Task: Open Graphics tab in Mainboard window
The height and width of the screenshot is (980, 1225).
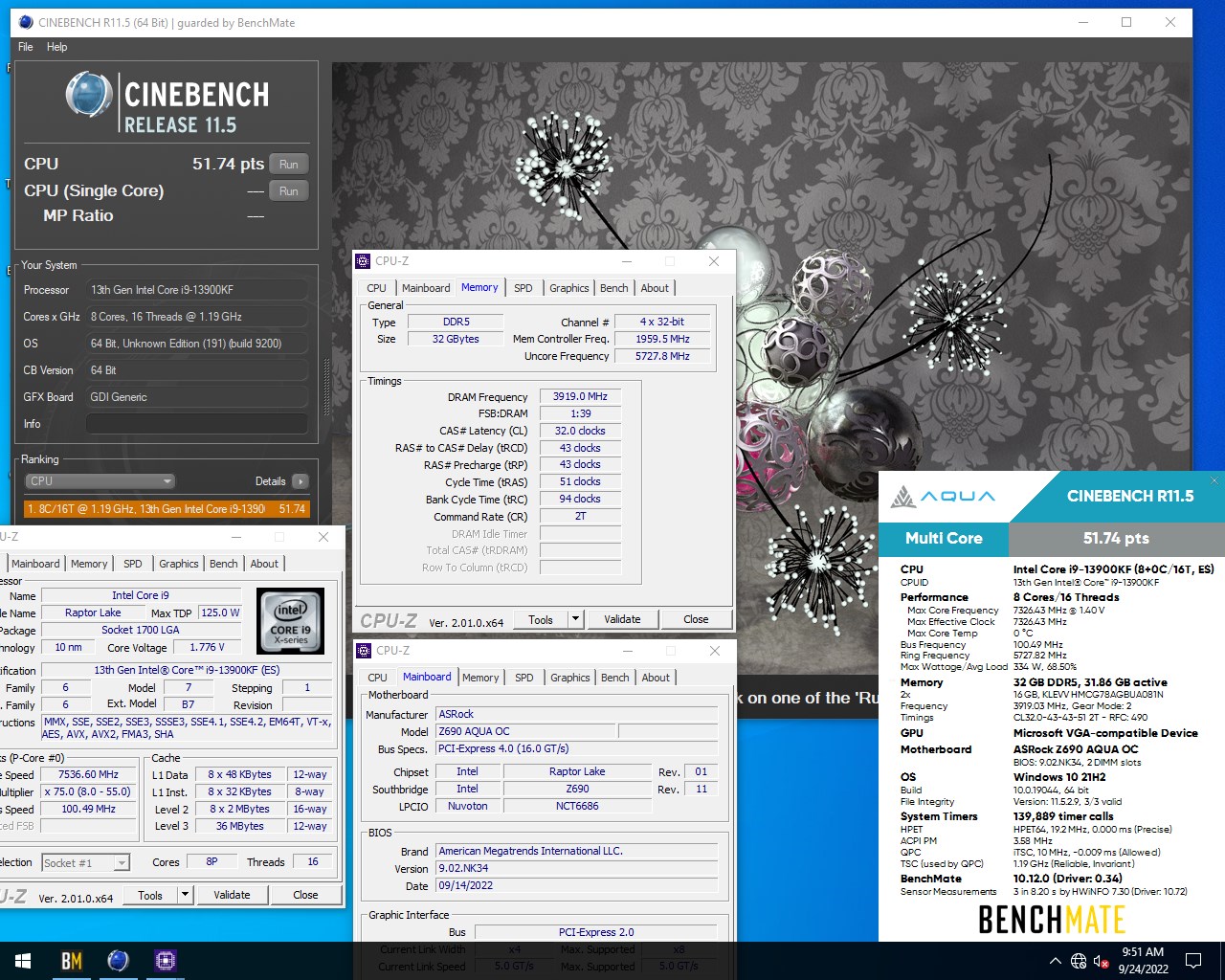Action: click(570, 678)
